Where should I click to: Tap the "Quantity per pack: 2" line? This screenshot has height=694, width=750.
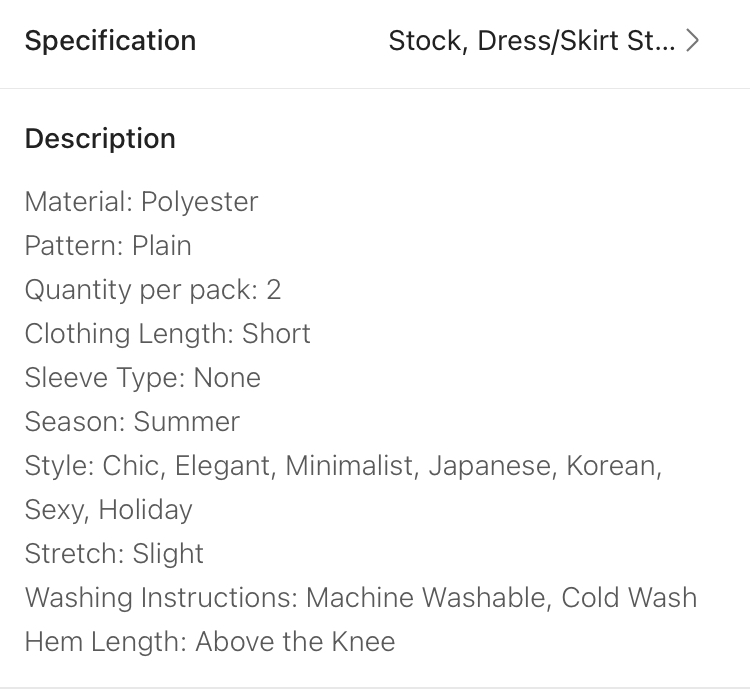point(153,290)
